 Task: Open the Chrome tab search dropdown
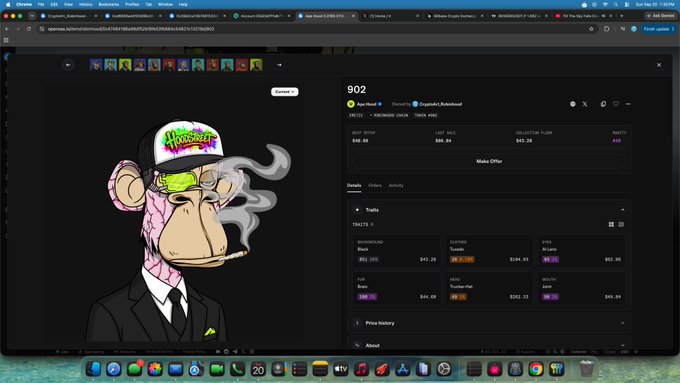[32, 16]
